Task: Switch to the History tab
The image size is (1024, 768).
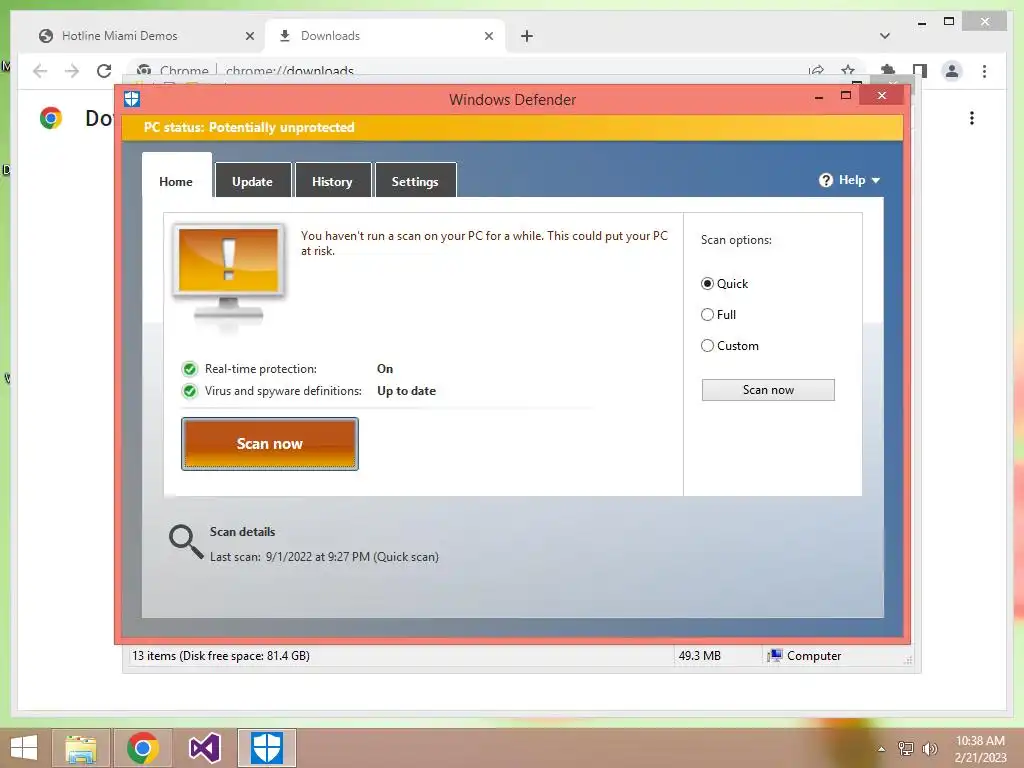Action: pos(332,181)
